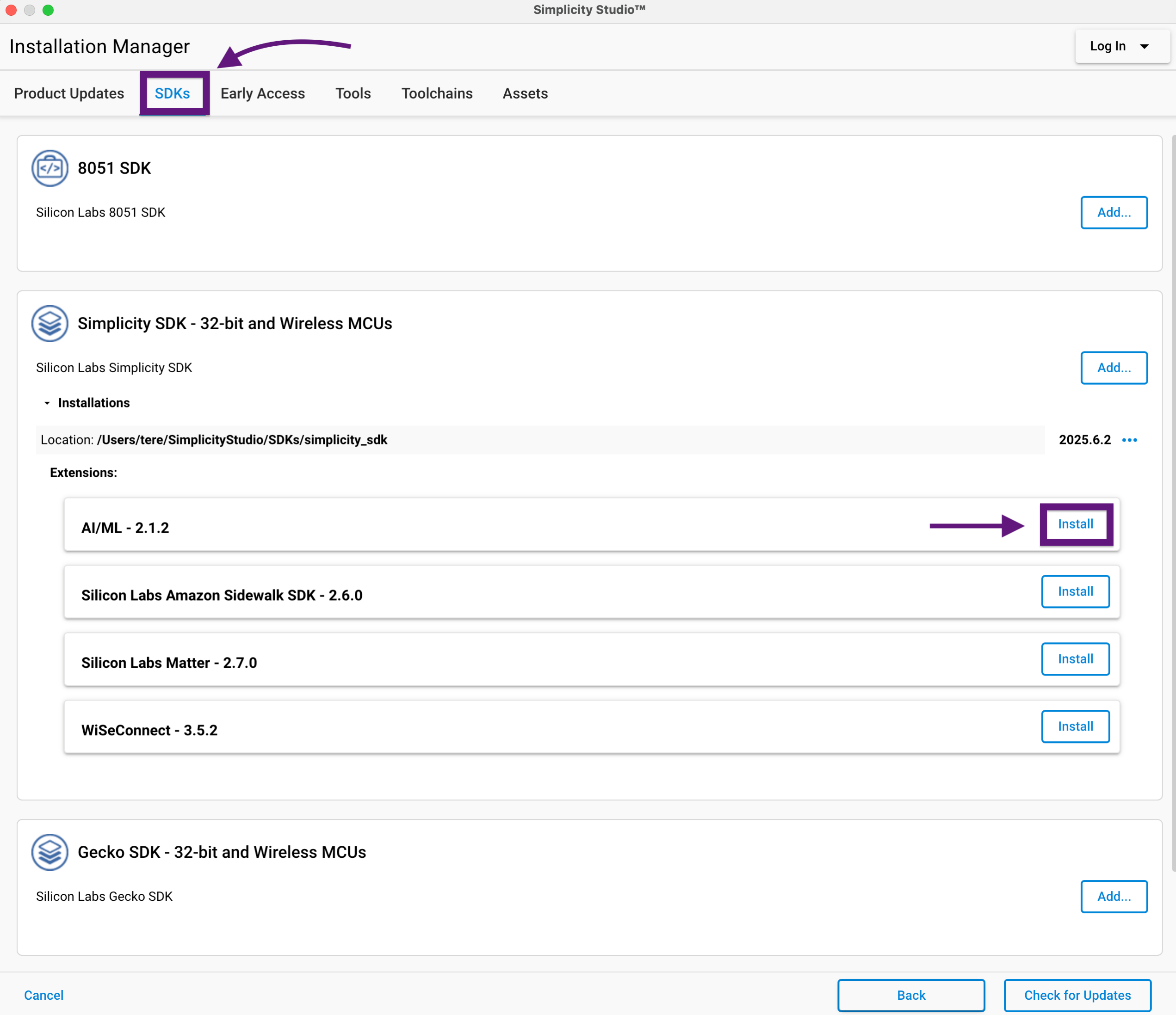This screenshot has height=1015, width=1176.
Task: Go to the Tools tab
Action: [x=353, y=93]
